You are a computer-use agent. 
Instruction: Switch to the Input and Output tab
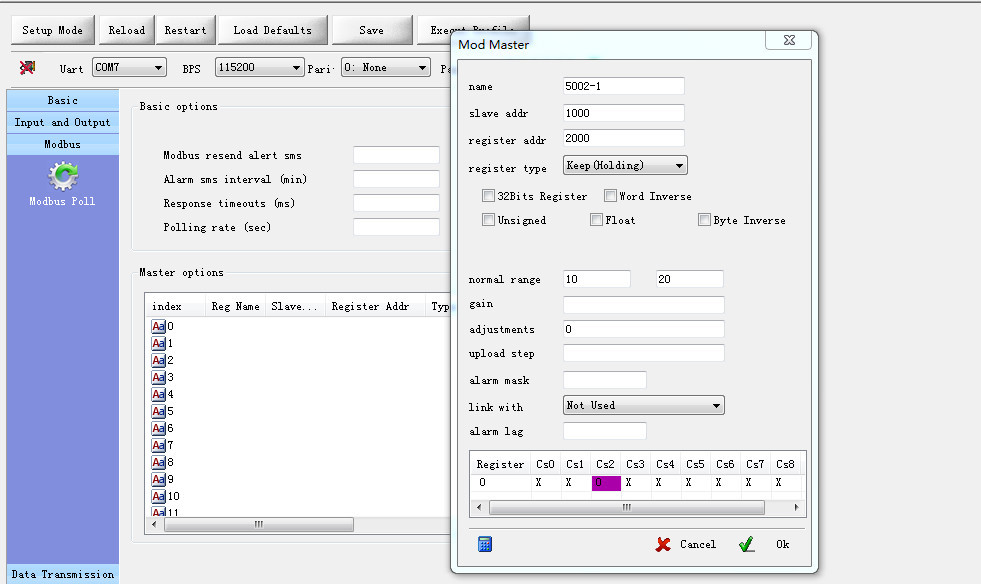(x=63, y=122)
